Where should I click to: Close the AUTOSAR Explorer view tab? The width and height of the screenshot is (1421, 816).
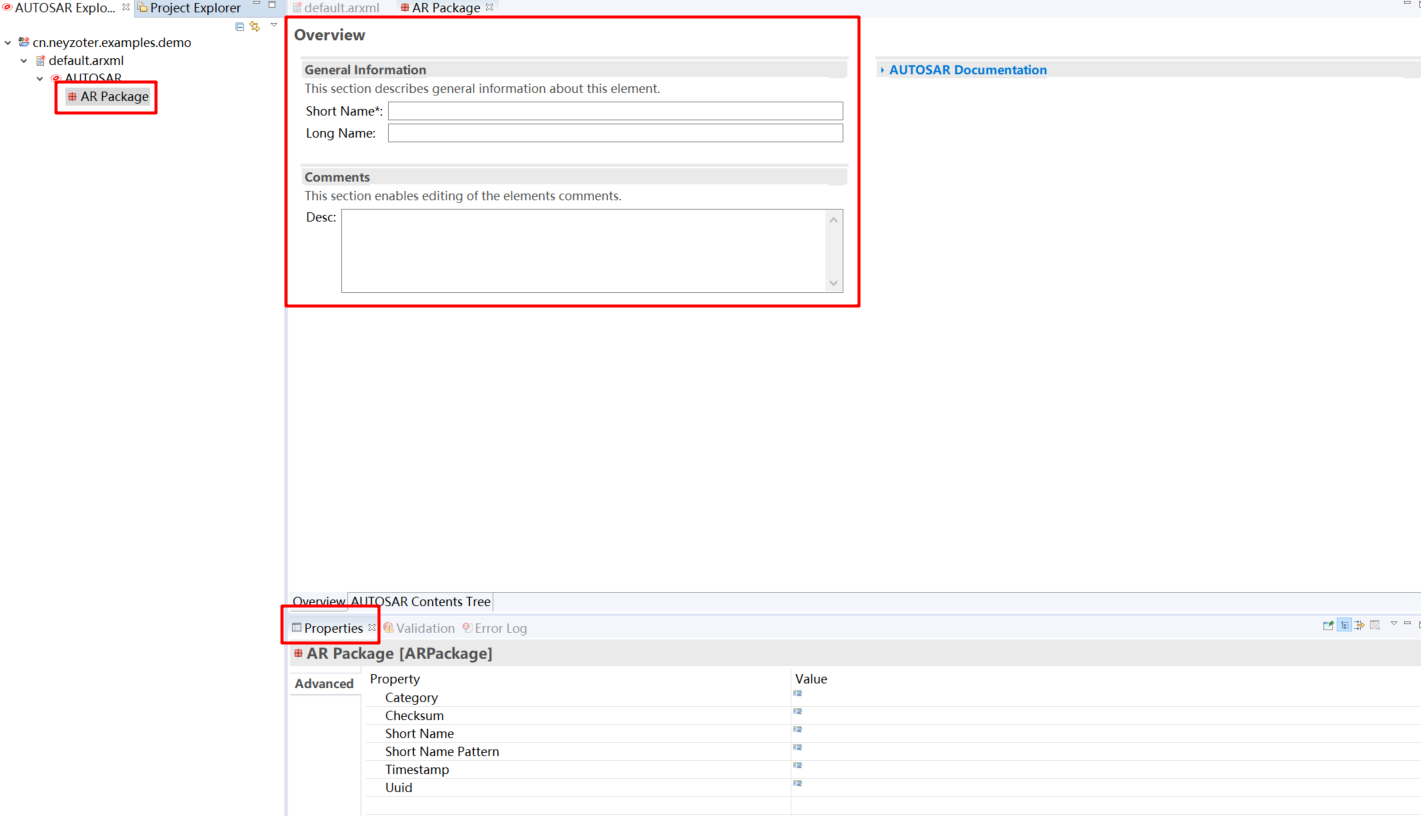[126, 7]
